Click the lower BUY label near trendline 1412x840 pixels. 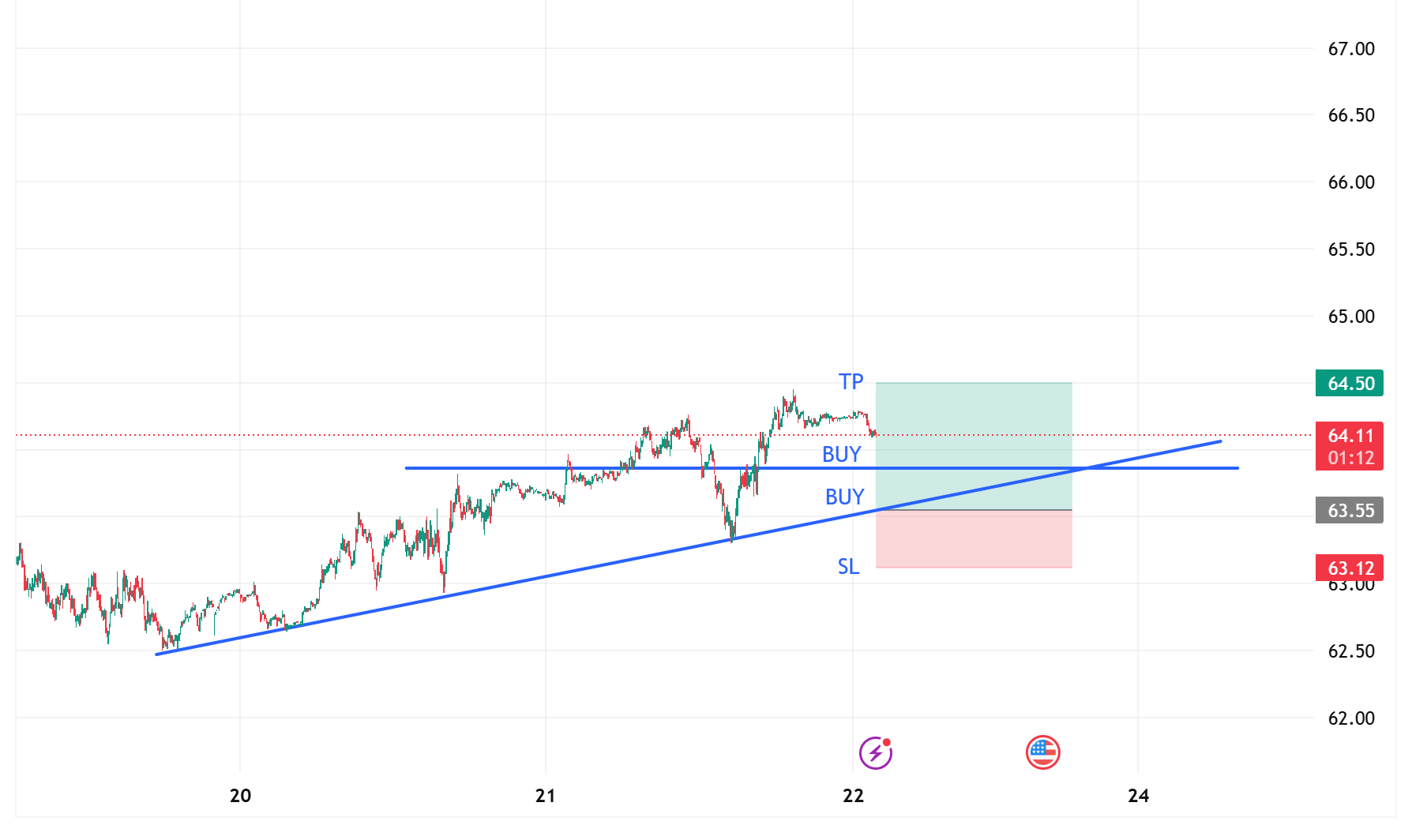pos(844,497)
